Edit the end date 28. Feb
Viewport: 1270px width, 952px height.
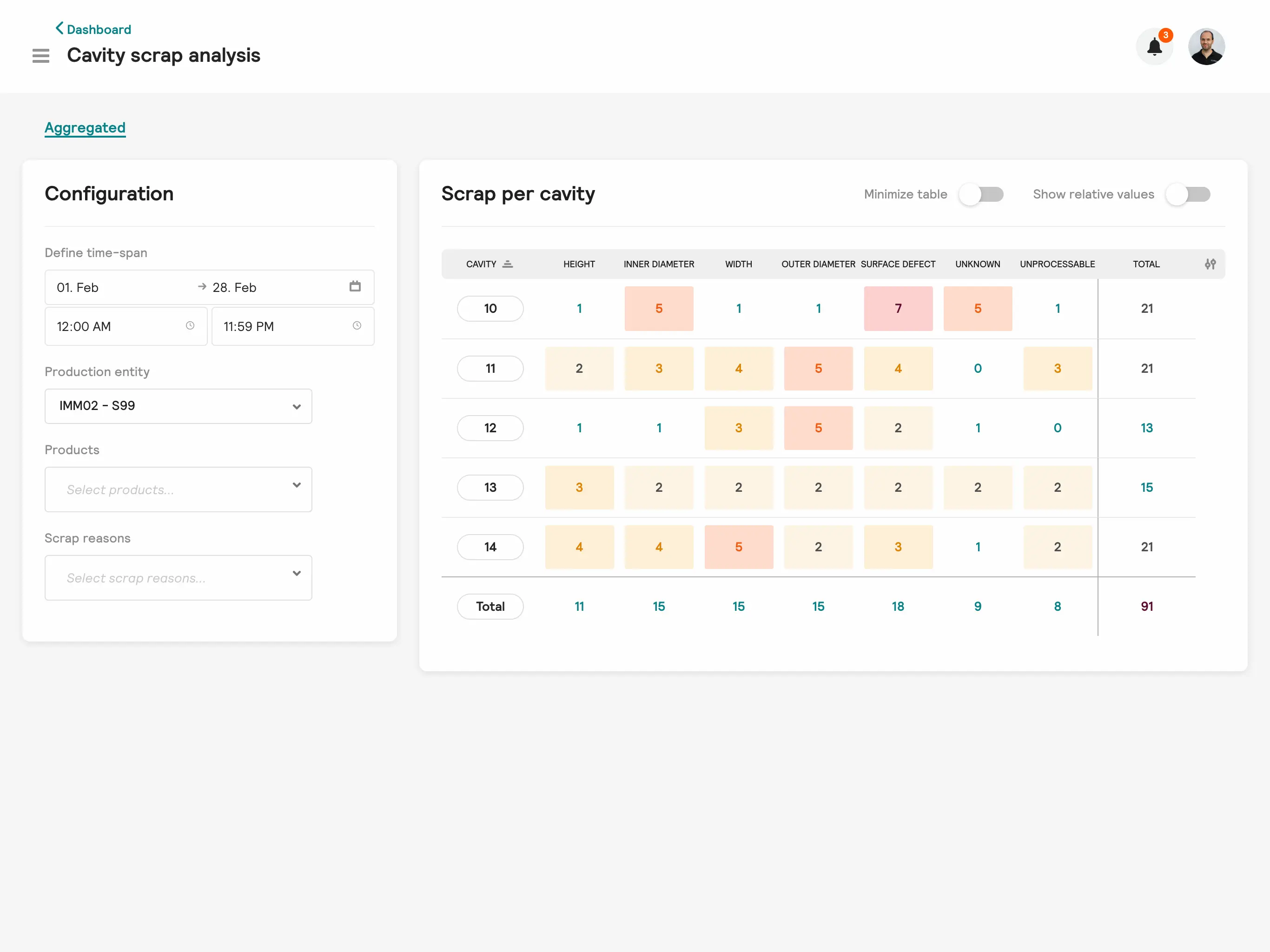click(234, 288)
